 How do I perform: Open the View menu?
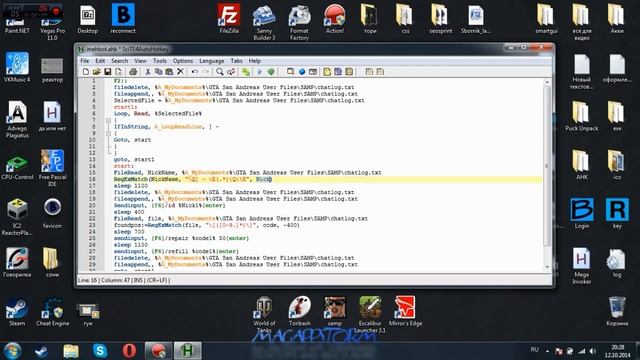(x=140, y=61)
